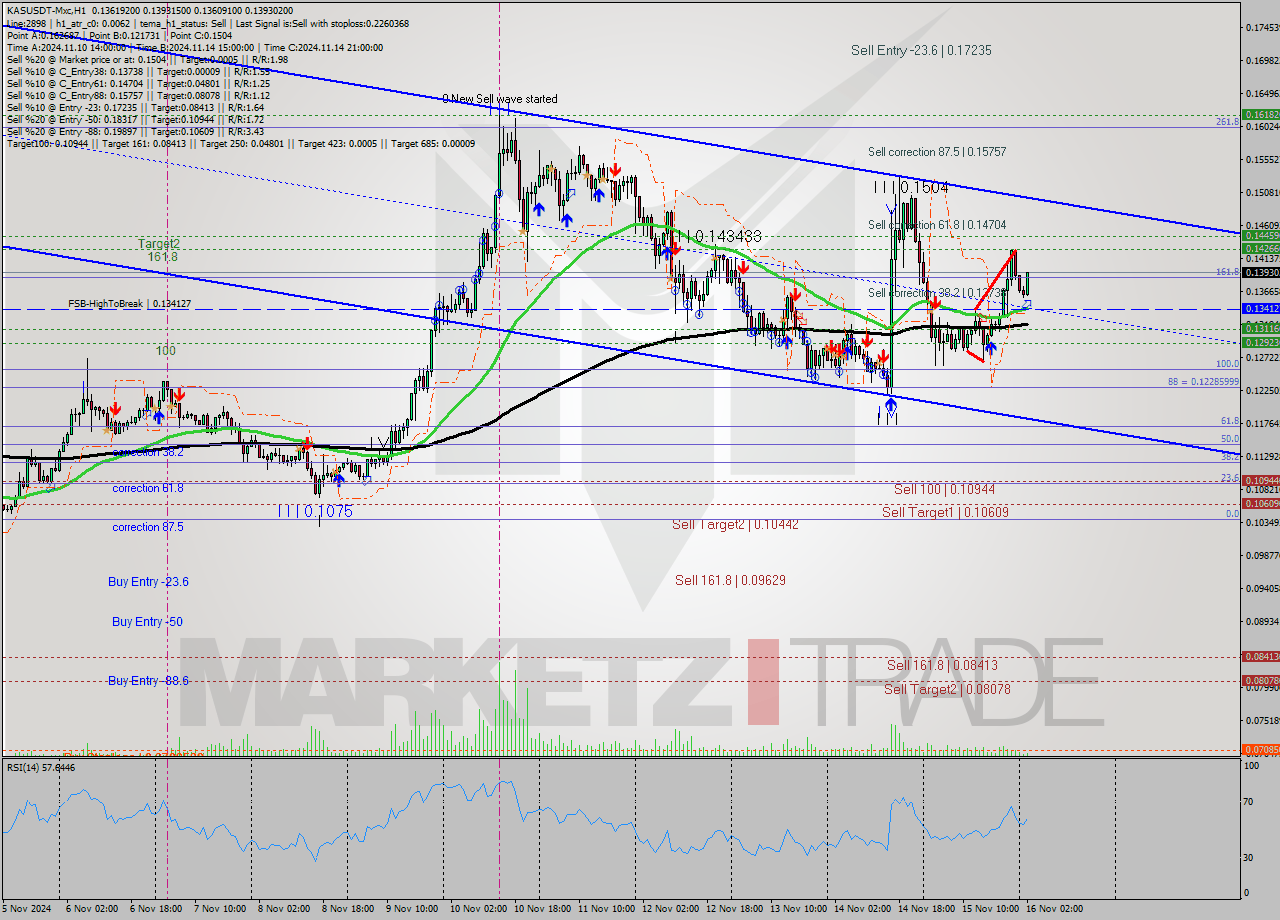This screenshot has height=920, width=1280.
Task: Click 'Sell correction 87.5 | 0.15757' label
Action: (937, 152)
